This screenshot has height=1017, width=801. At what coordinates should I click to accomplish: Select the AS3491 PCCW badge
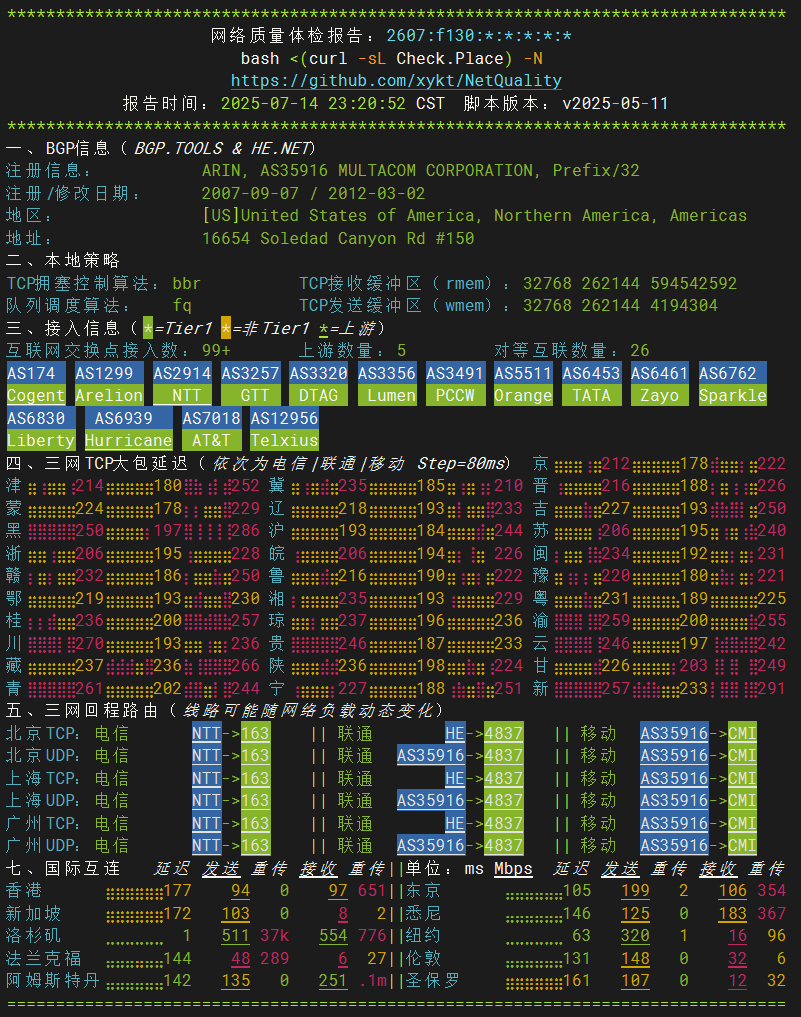click(455, 384)
